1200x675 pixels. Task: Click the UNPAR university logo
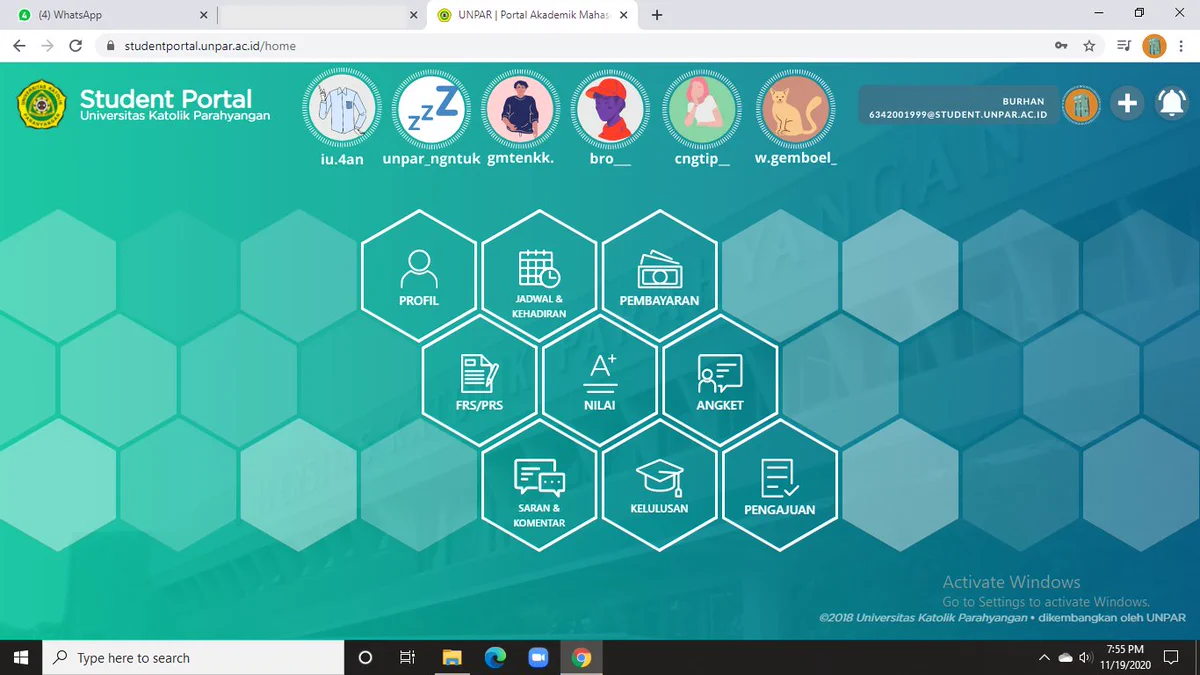click(x=42, y=105)
